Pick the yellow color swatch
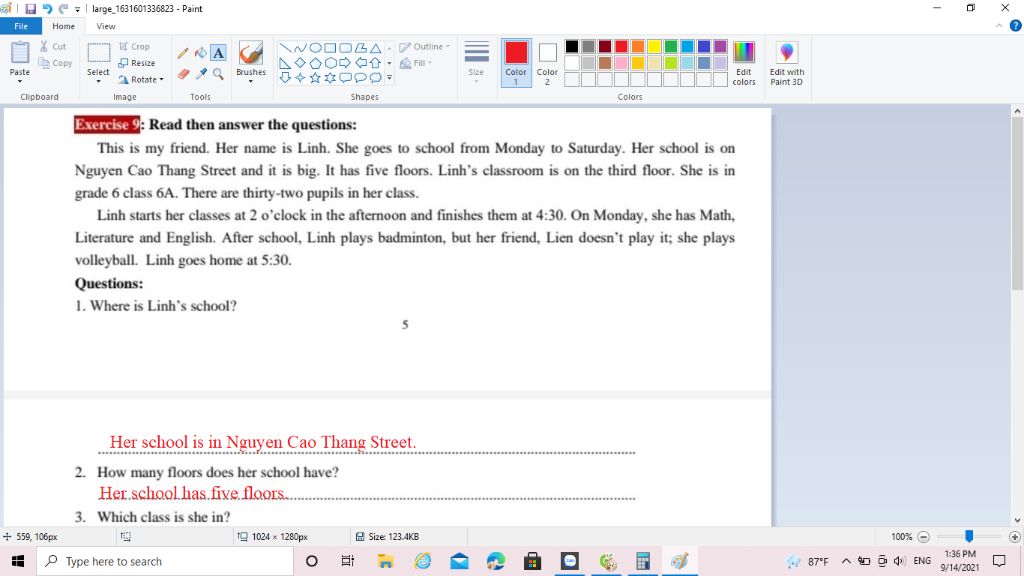This screenshot has height=576, width=1024. pyautogui.click(x=654, y=46)
